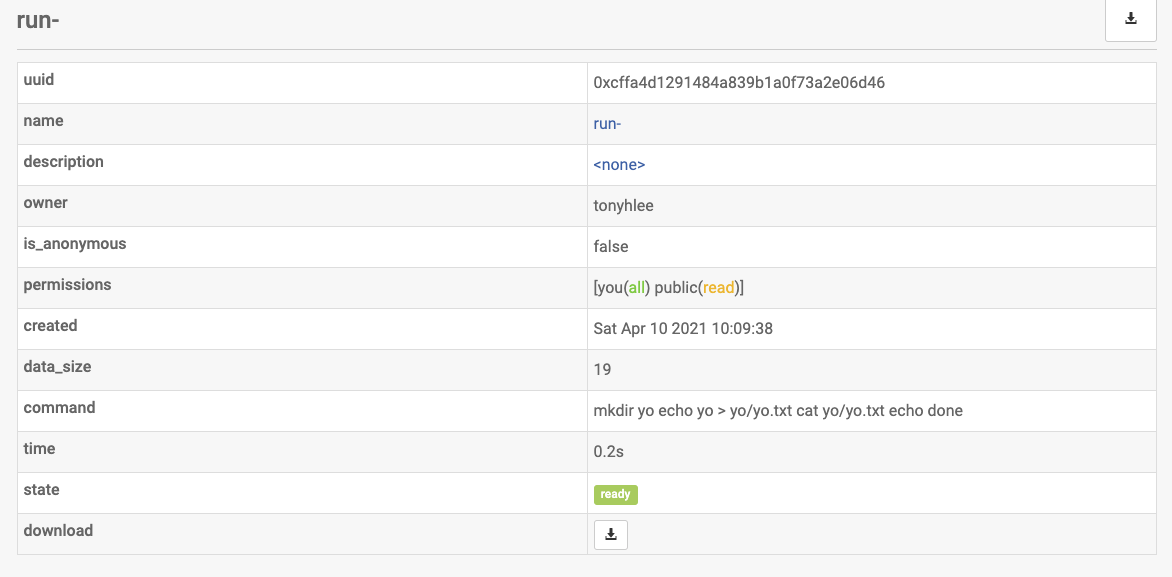The width and height of the screenshot is (1172, 577).
Task: Click the small download symbol inside the table
Action: click(610, 534)
